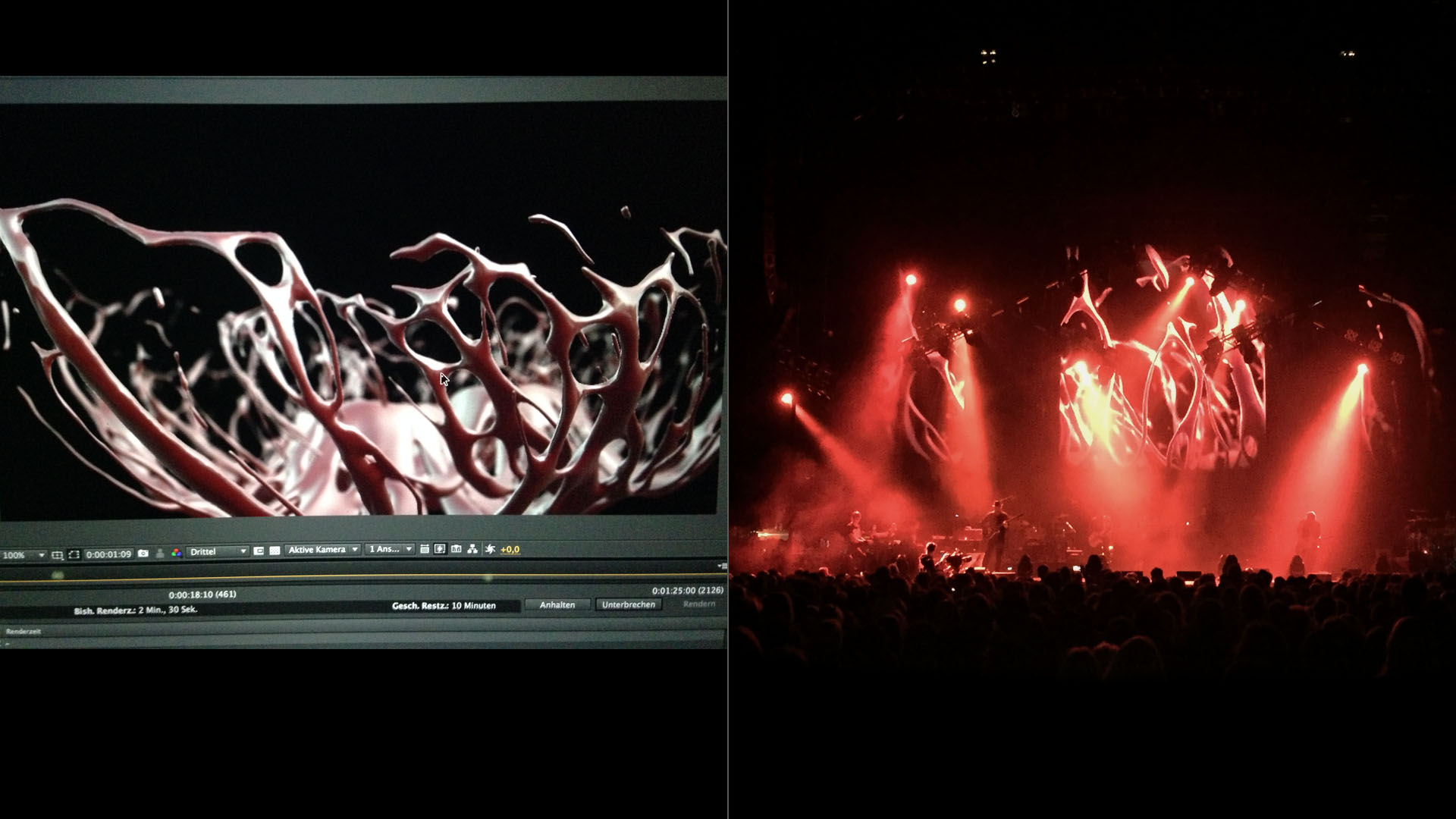
Task: Open the Drittel resolution dropdown
Action: (x=217, y=551)
